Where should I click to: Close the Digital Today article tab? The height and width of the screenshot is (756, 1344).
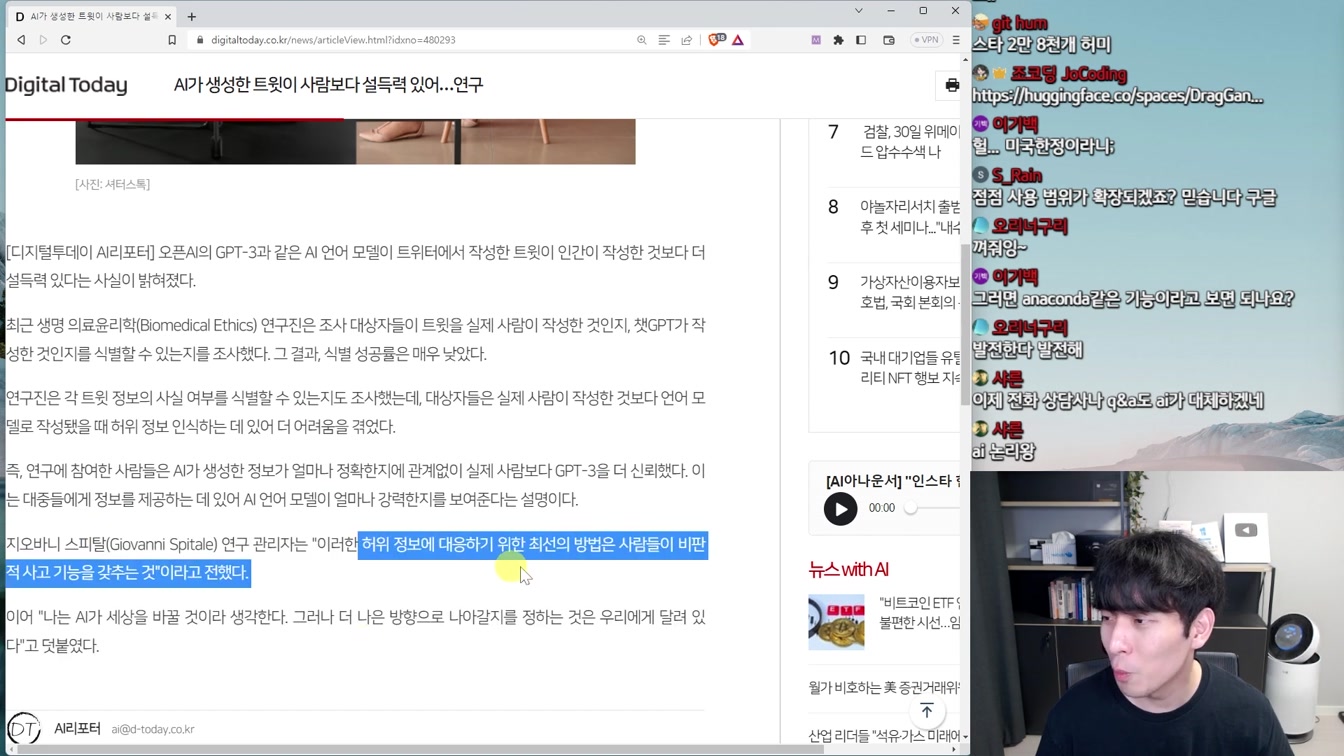(x=168, y=16)
